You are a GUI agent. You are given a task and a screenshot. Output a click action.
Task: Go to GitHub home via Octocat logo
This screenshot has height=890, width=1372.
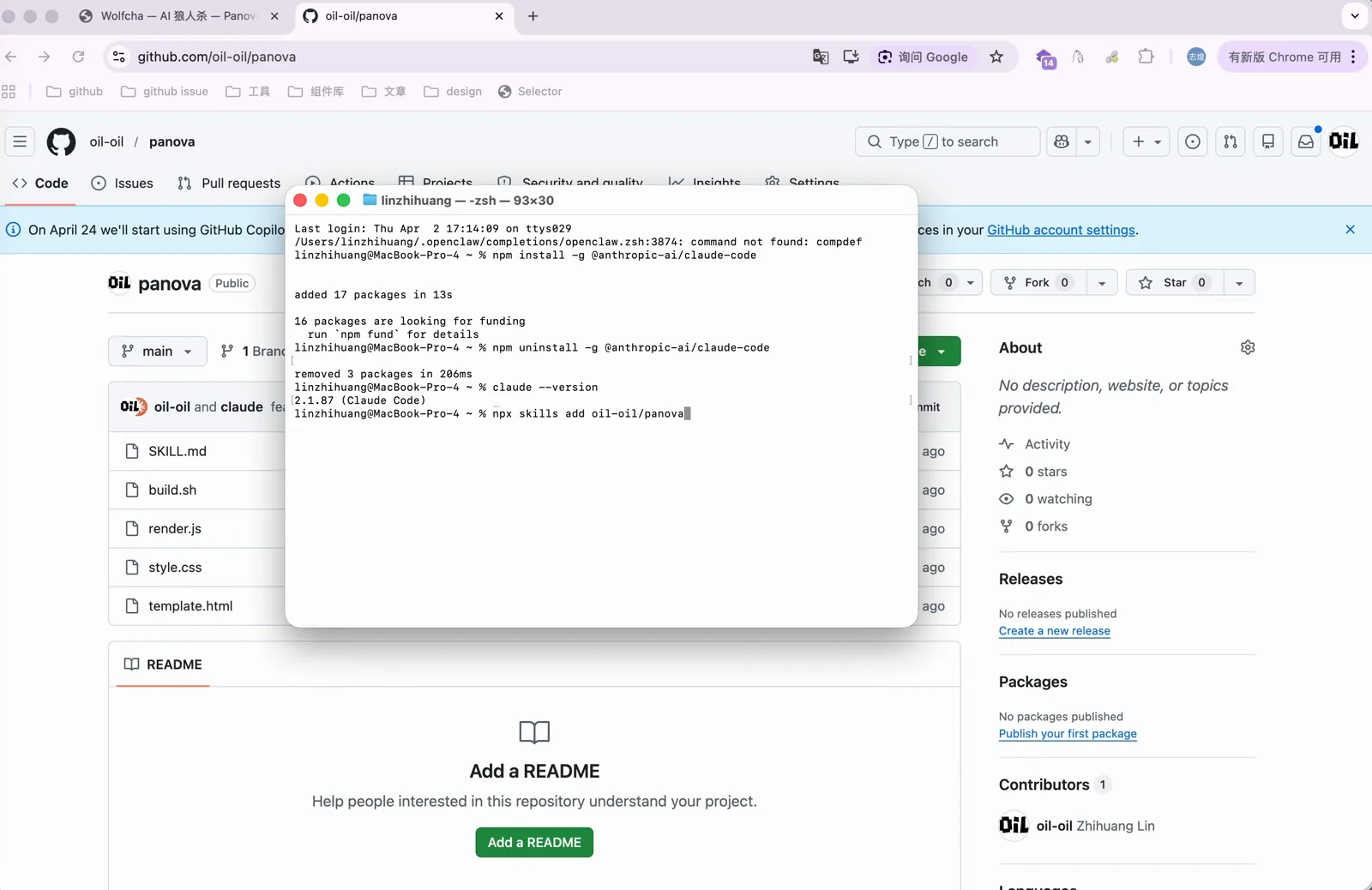pos(61,141)
